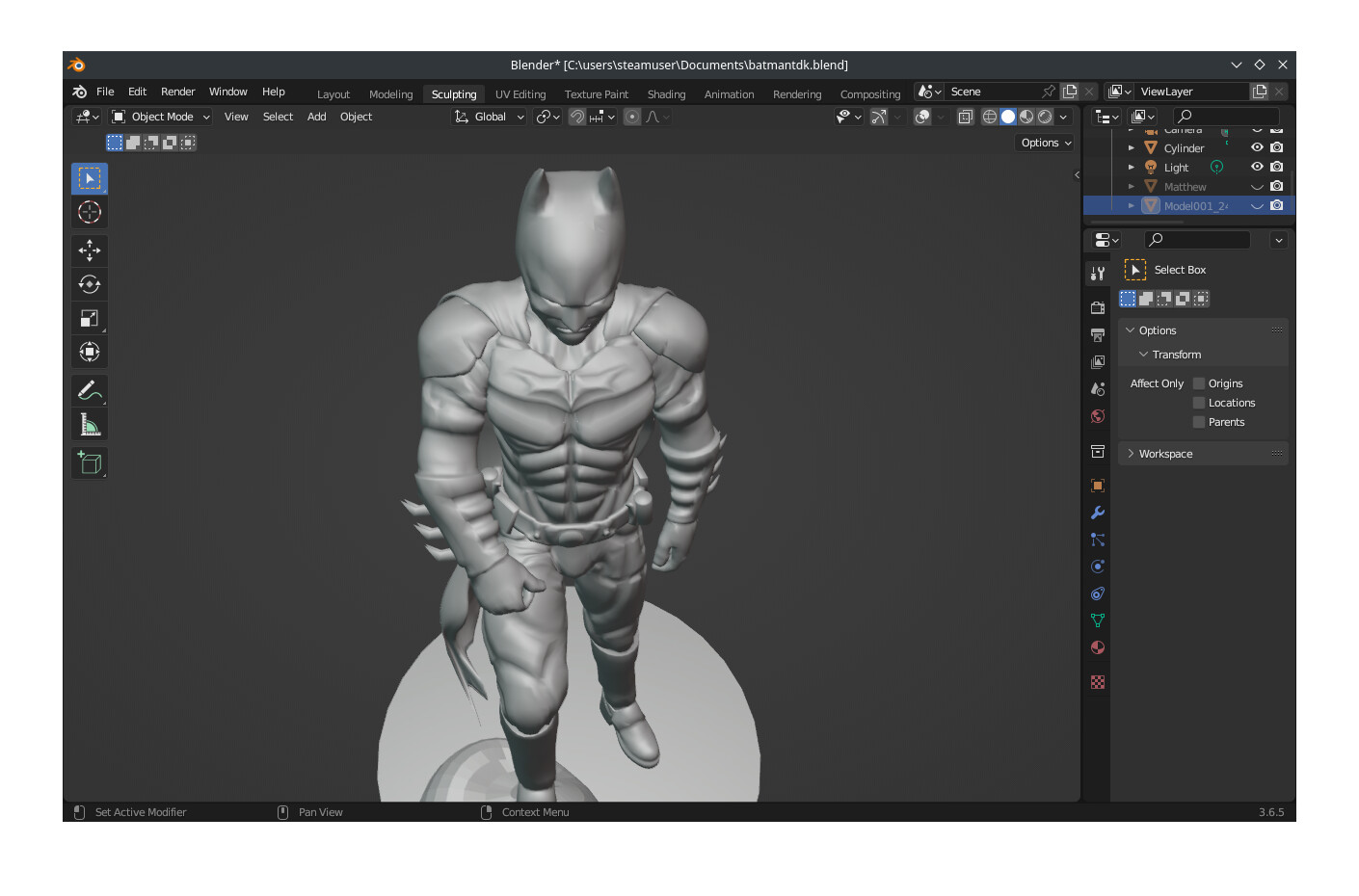The height and width of the screenshot is (896, 1359).
Task: Toggle snapping magnet in header
Action: pos(577,117)
